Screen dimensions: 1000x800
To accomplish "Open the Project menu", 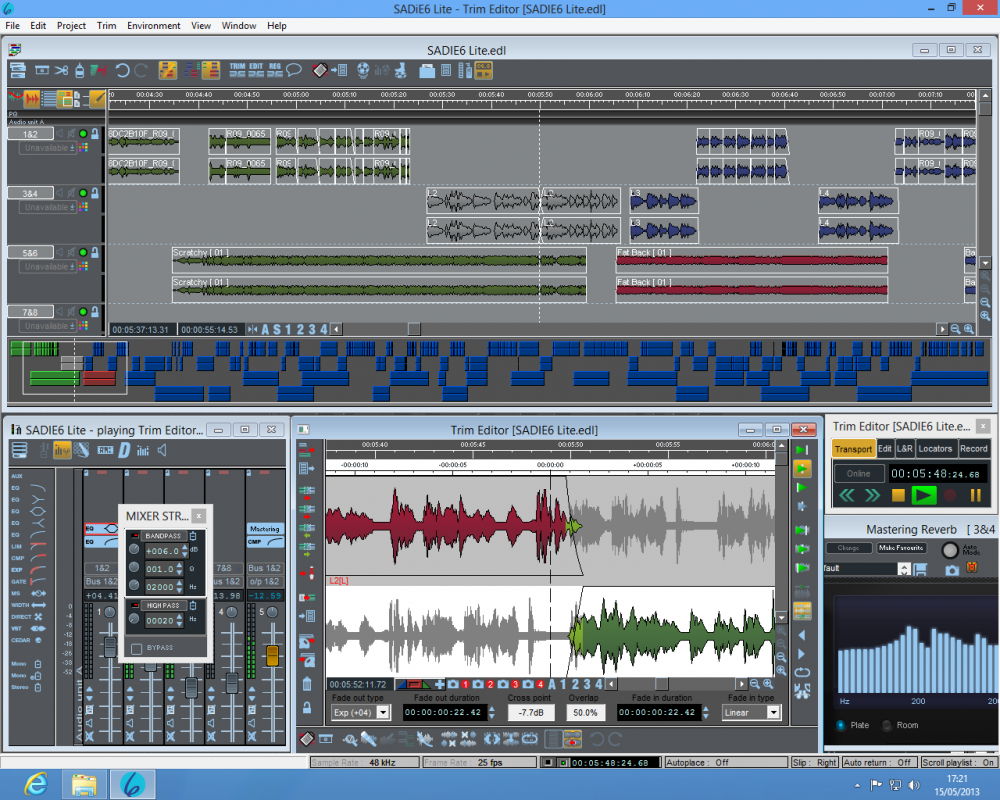I will click(x=71, y=26).
